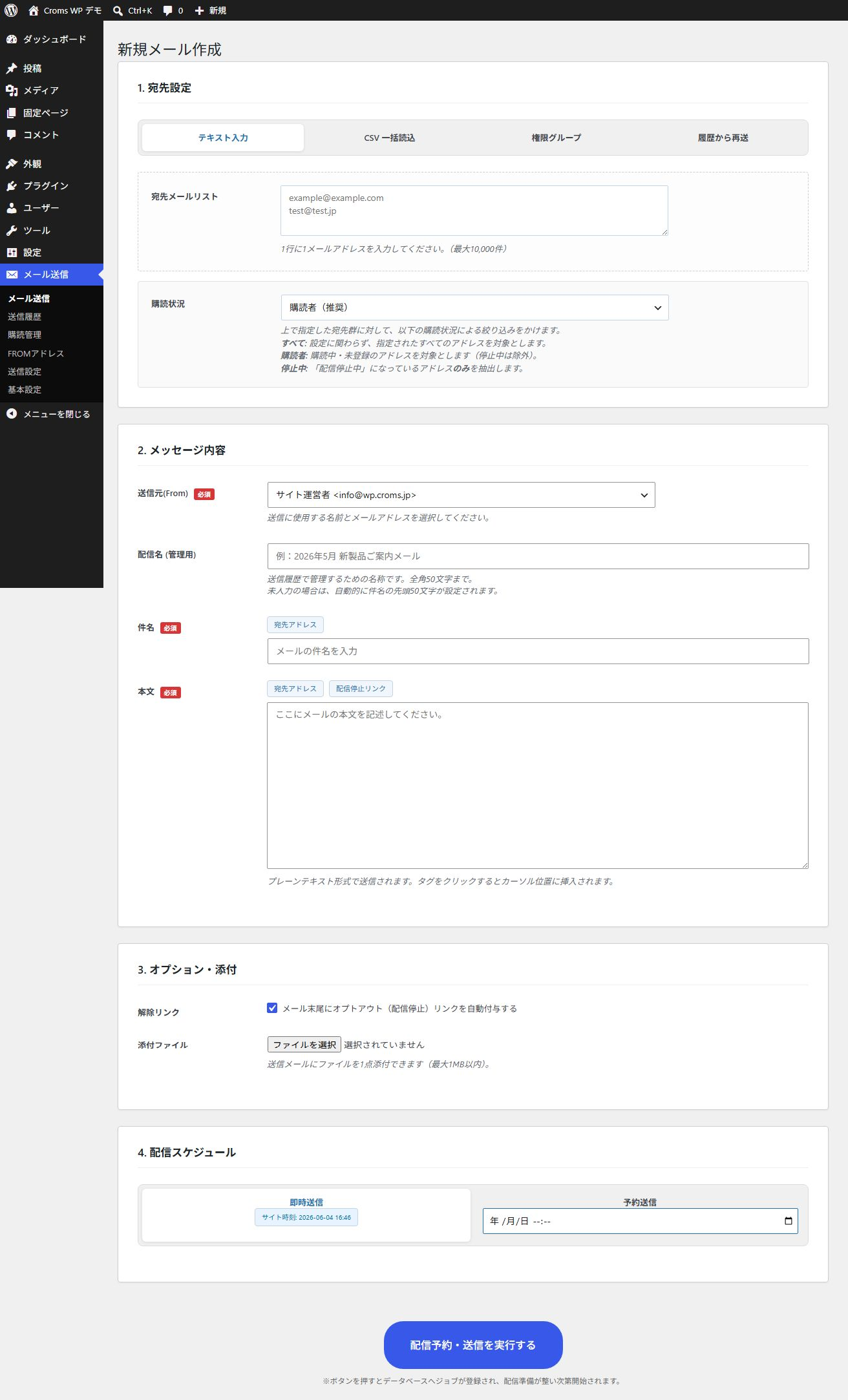Select the 即時送信 schedule option

[x=306, y=1215]
